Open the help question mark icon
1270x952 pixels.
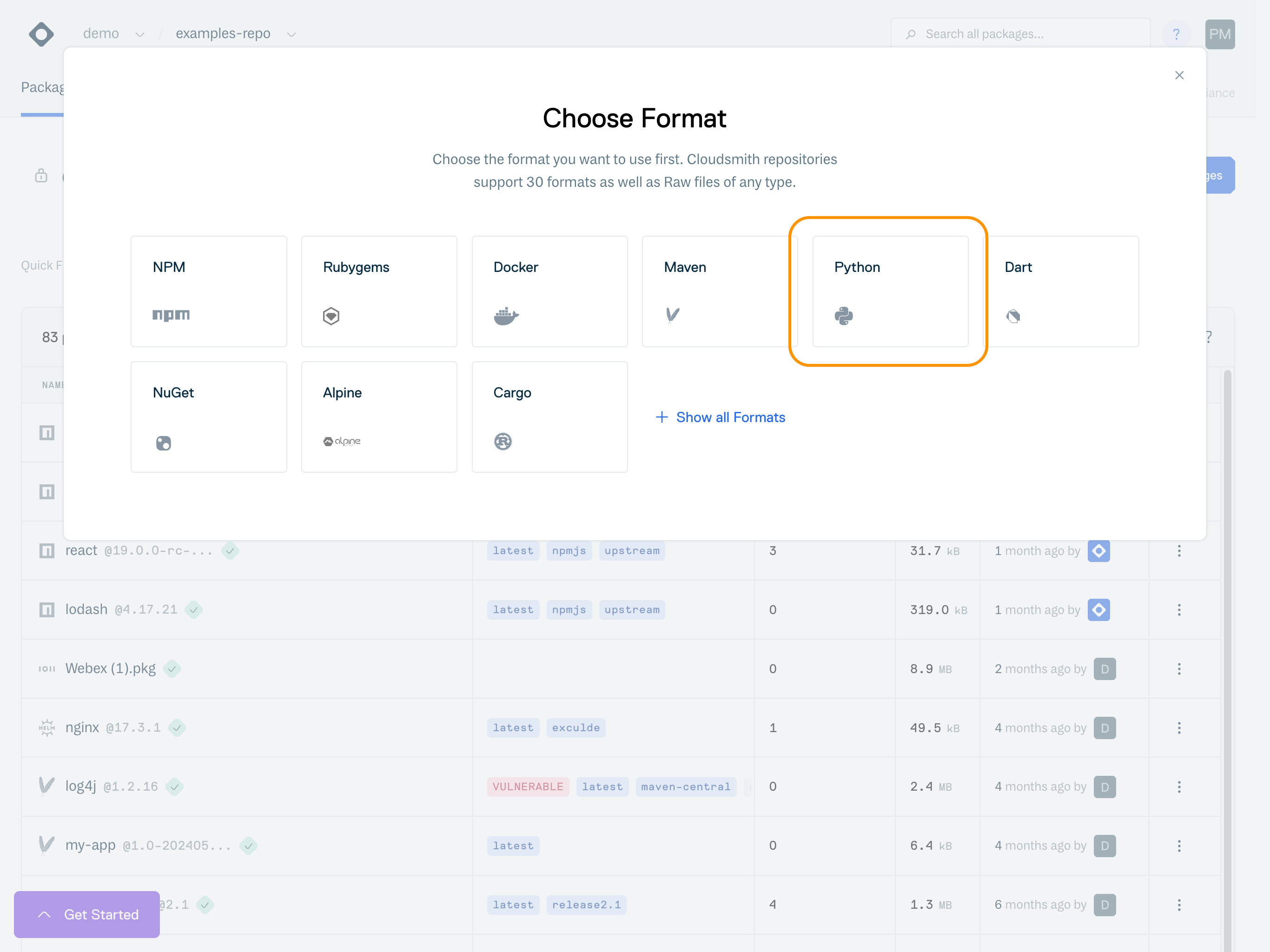[1176, 34]
